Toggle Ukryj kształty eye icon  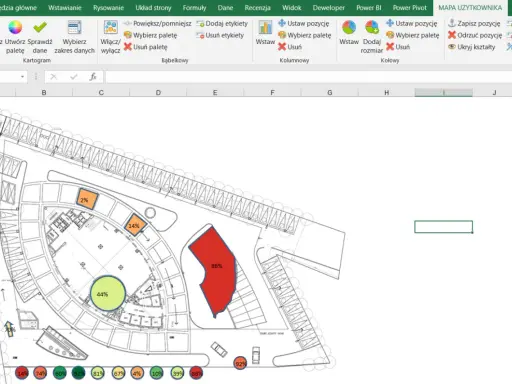452,47
